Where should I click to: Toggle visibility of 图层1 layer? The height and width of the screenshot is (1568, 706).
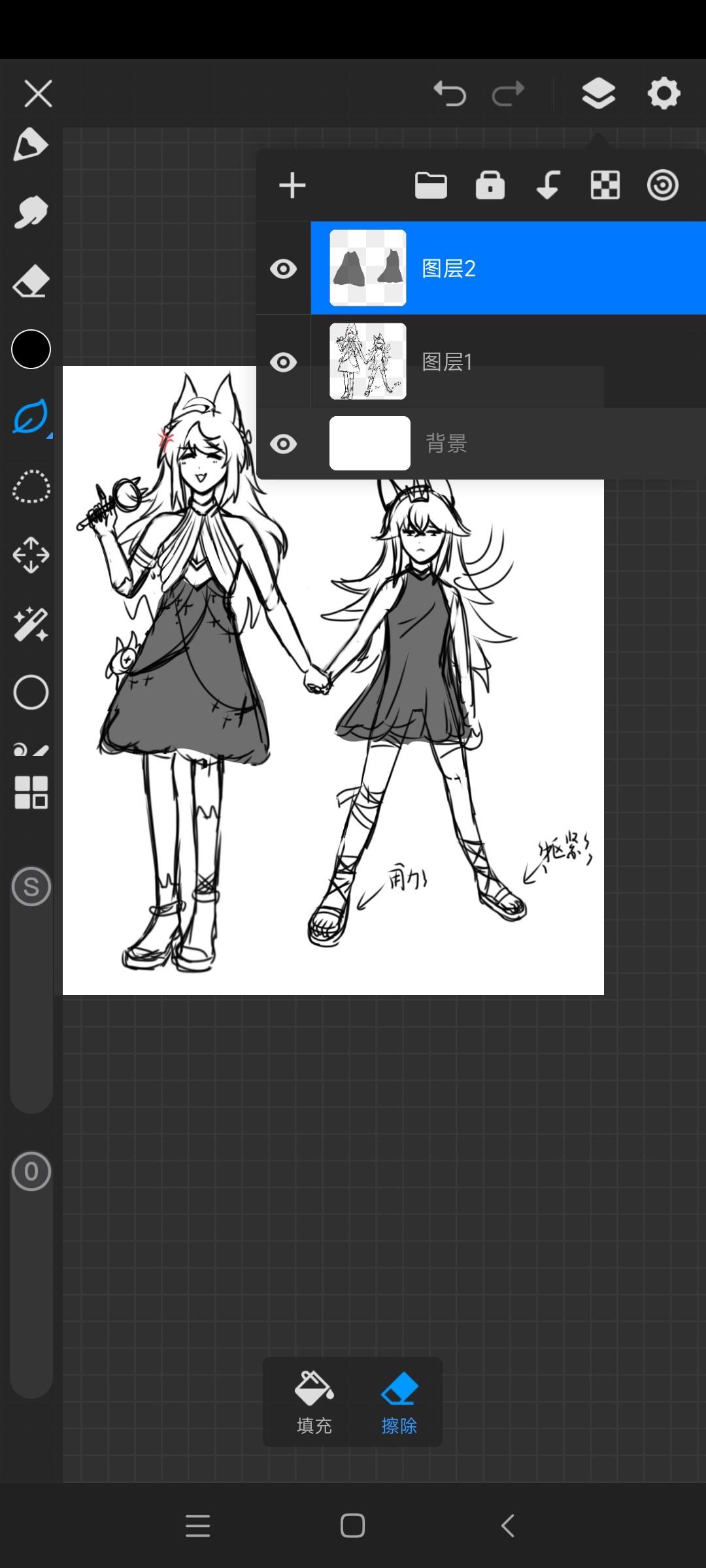pos(283,362)
